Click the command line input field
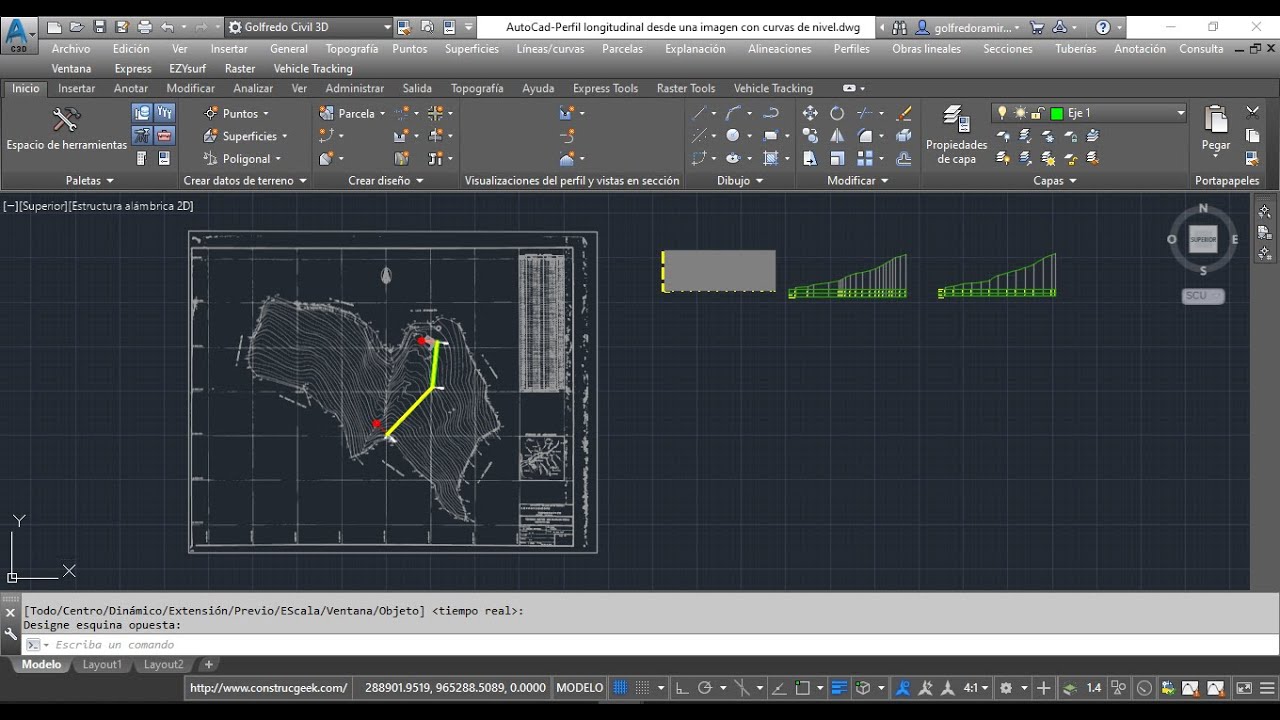The height and width of the screenshot is (720, 1280). click(x=650, y=645)
